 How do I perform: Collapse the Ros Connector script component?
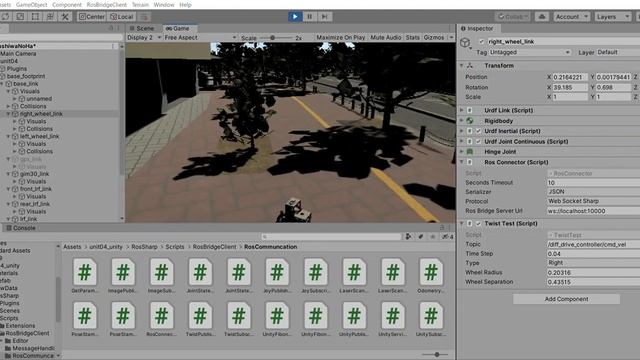(462, 162)
